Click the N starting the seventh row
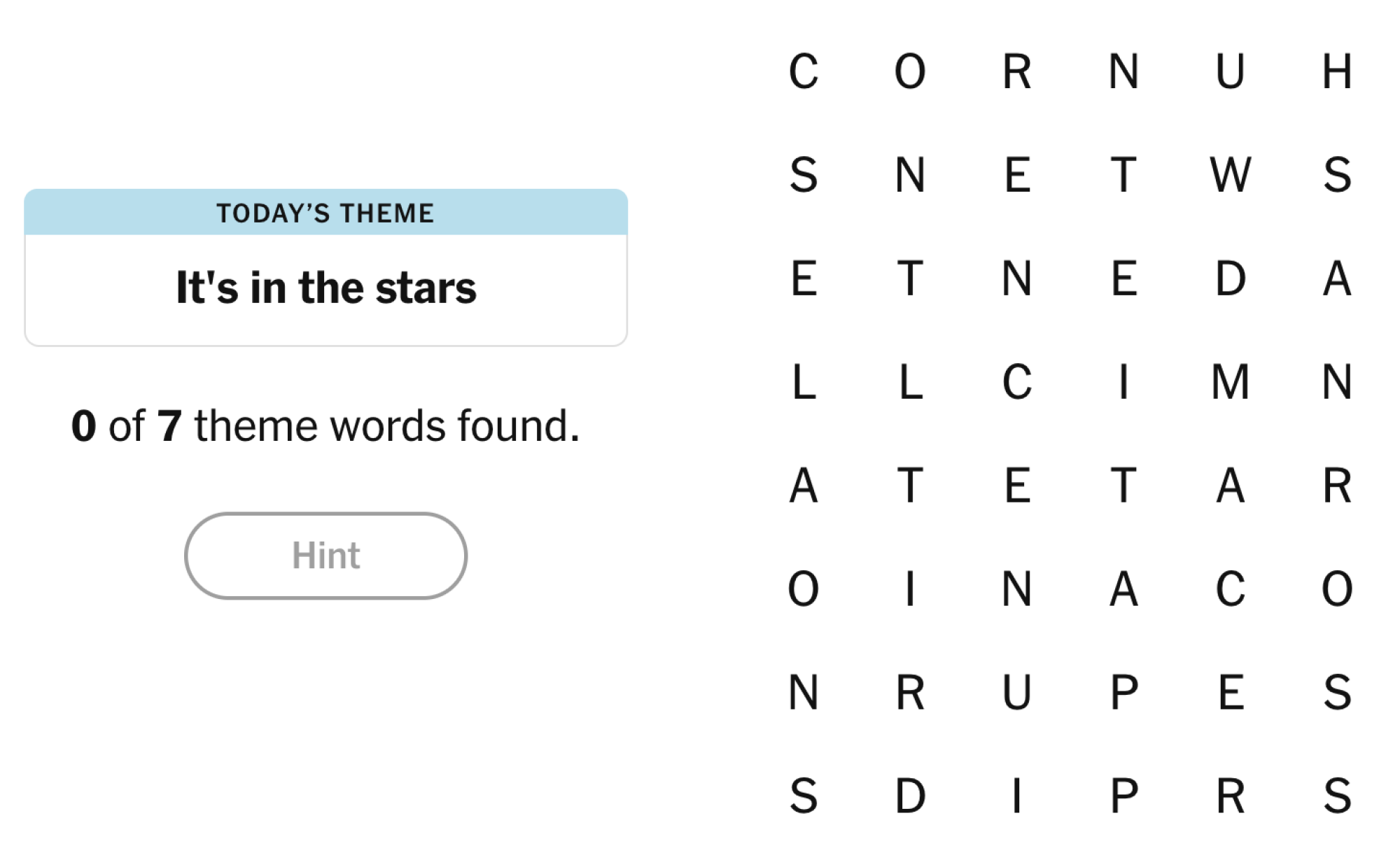The height and width of the screenshot is (853, 1400). tap(804, 691)
